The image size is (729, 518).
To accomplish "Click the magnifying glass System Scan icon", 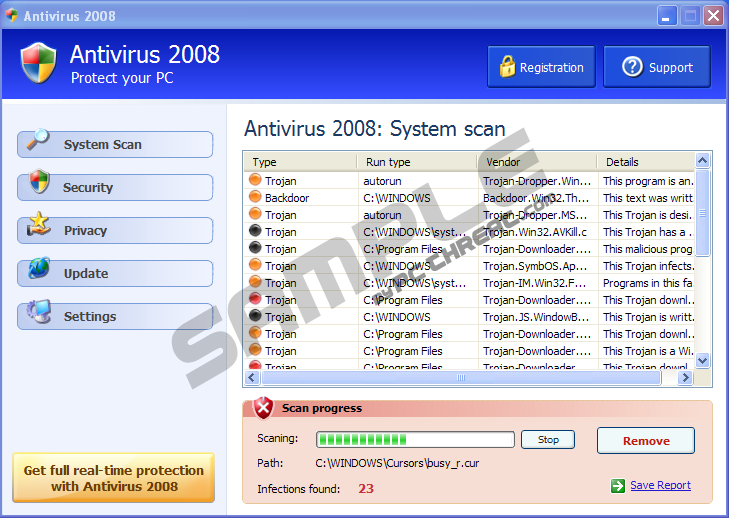I will click(x=38, y=139).
